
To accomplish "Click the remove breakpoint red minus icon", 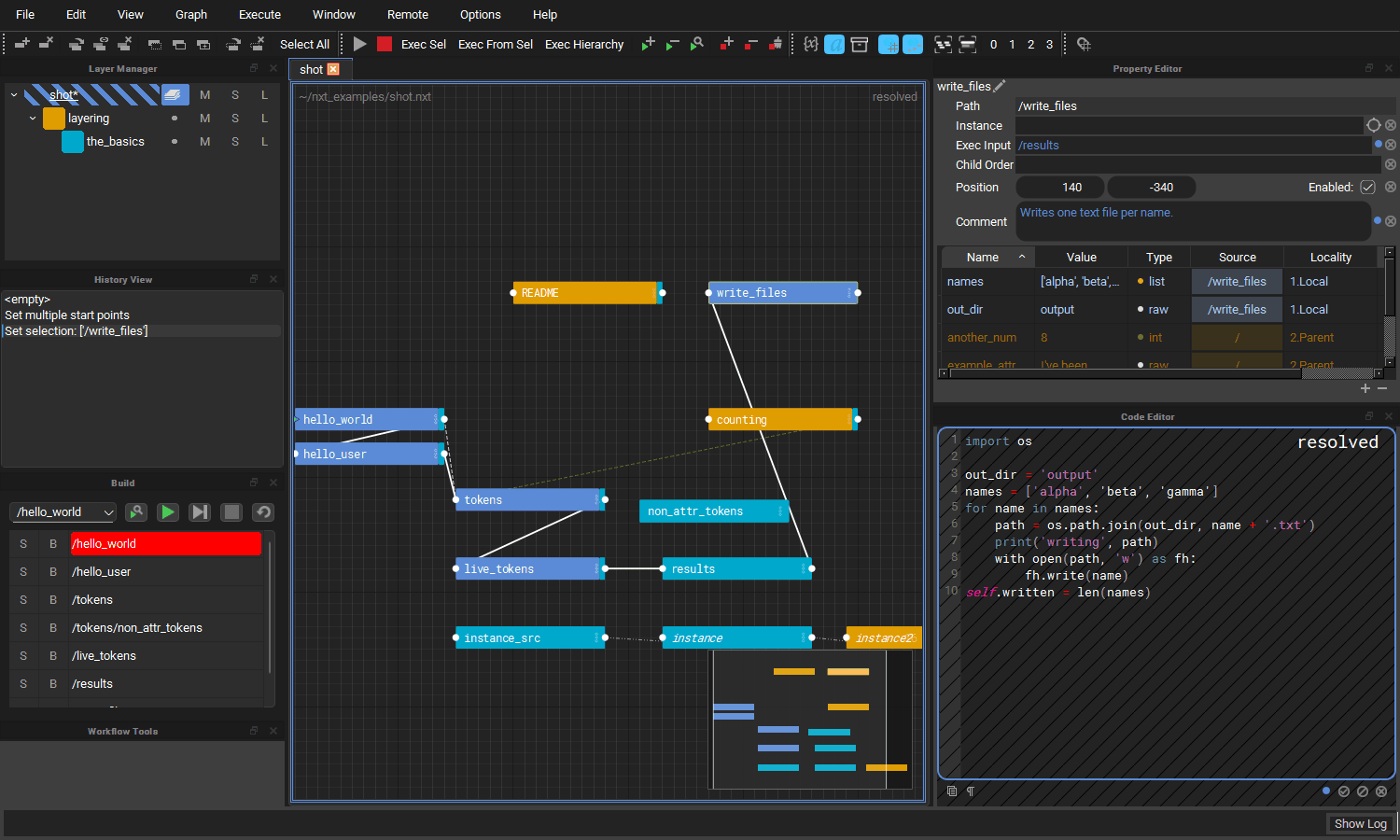I will point(751,44).
